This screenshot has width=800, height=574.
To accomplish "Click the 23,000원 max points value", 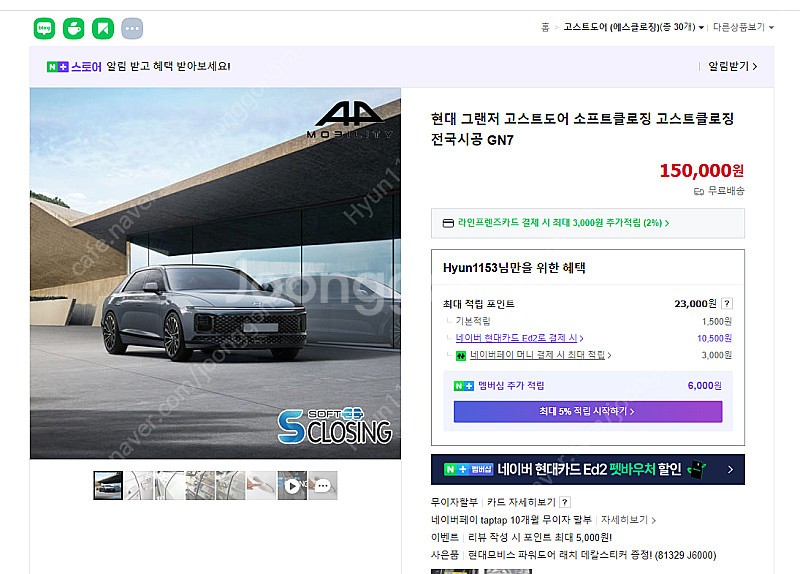I will click(x=695, y=304).
